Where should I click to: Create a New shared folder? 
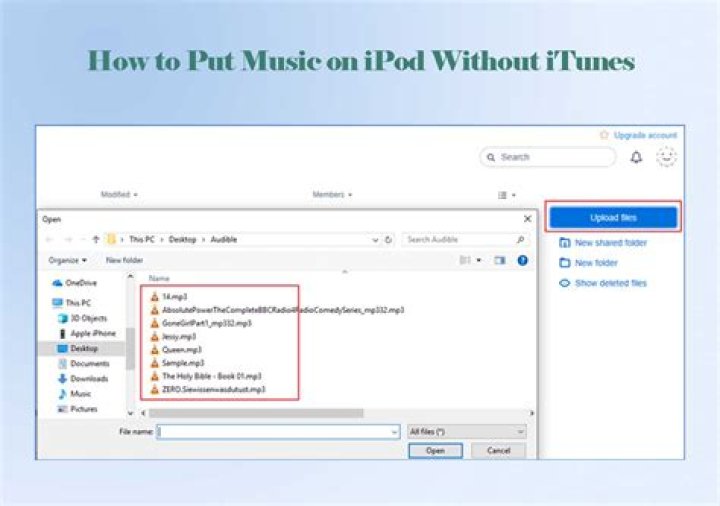point(611,243)
